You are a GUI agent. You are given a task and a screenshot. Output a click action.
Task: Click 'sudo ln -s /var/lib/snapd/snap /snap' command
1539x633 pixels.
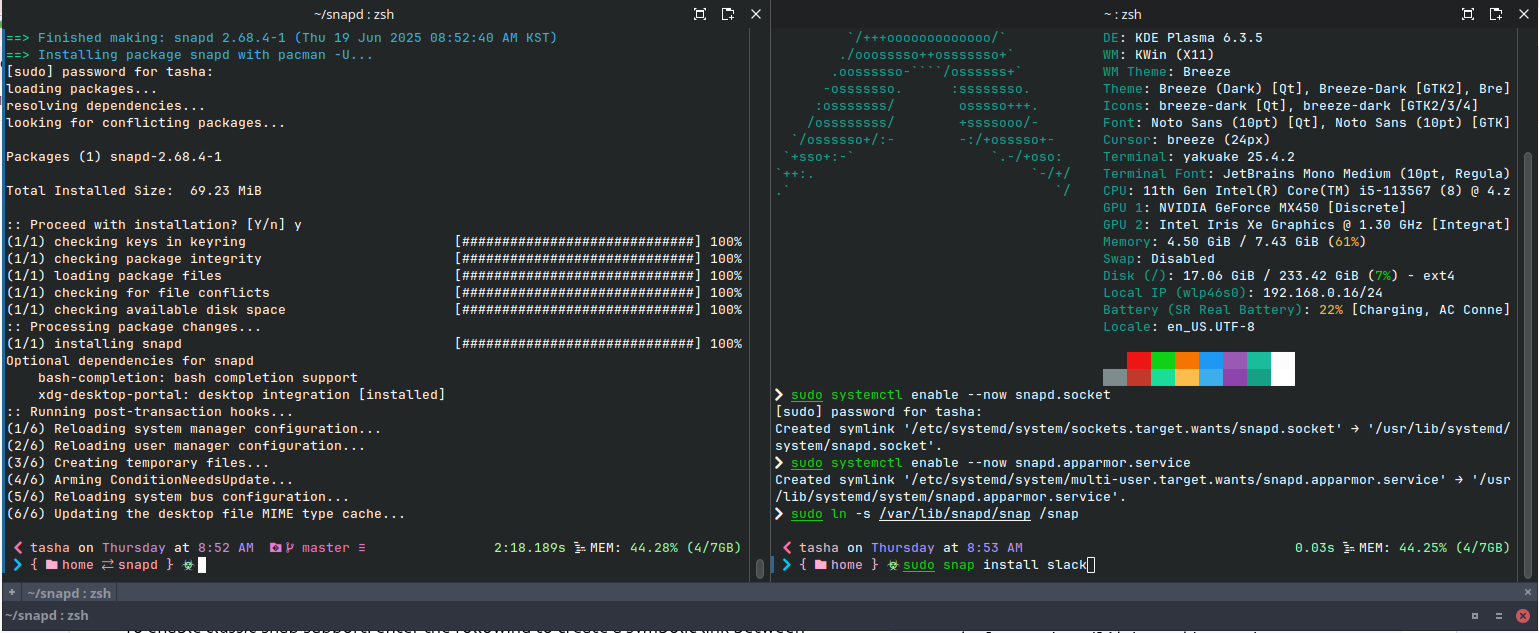coord(934,514)
